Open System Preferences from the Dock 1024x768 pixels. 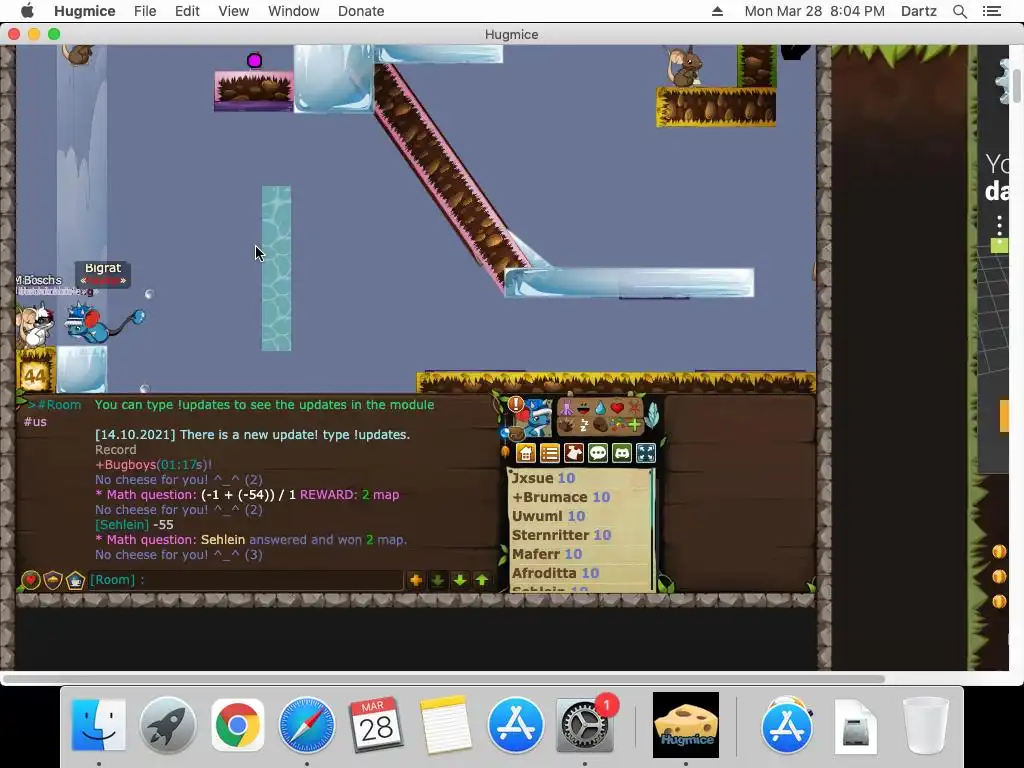pos(584,725)
